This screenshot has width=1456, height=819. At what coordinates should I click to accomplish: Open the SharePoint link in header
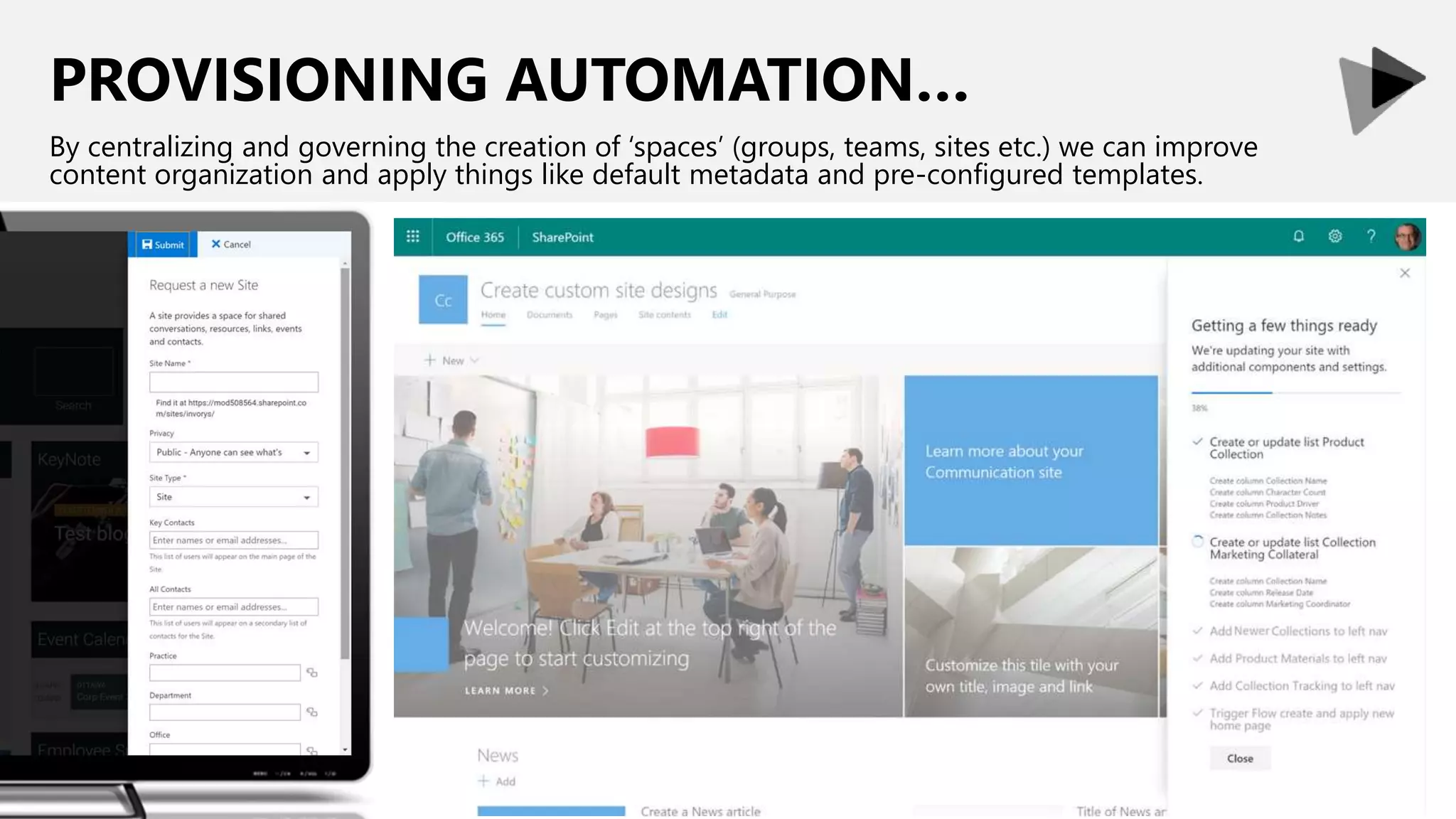click(x=562, y=237)
